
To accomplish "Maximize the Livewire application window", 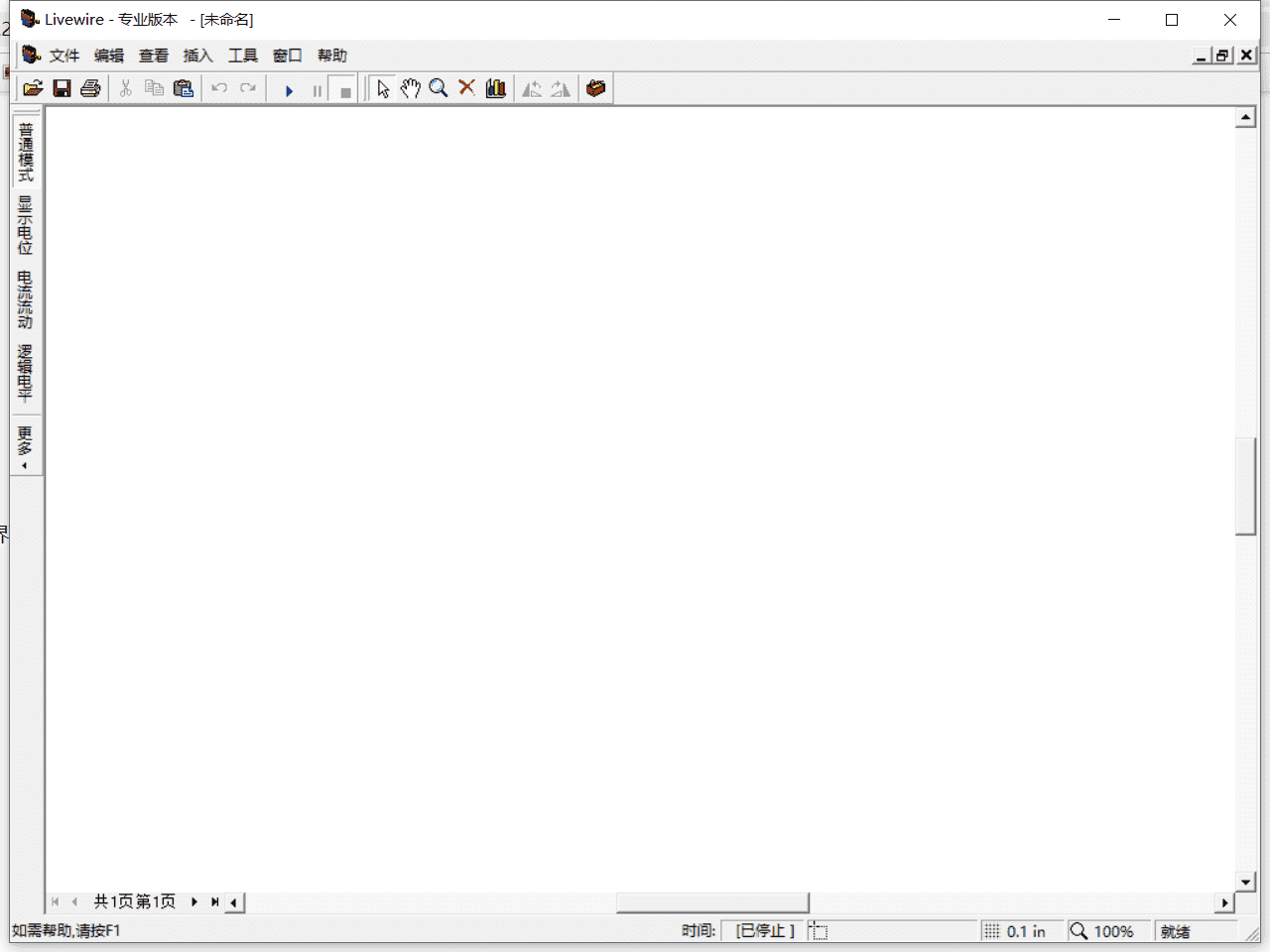I will coord(1172,20).
